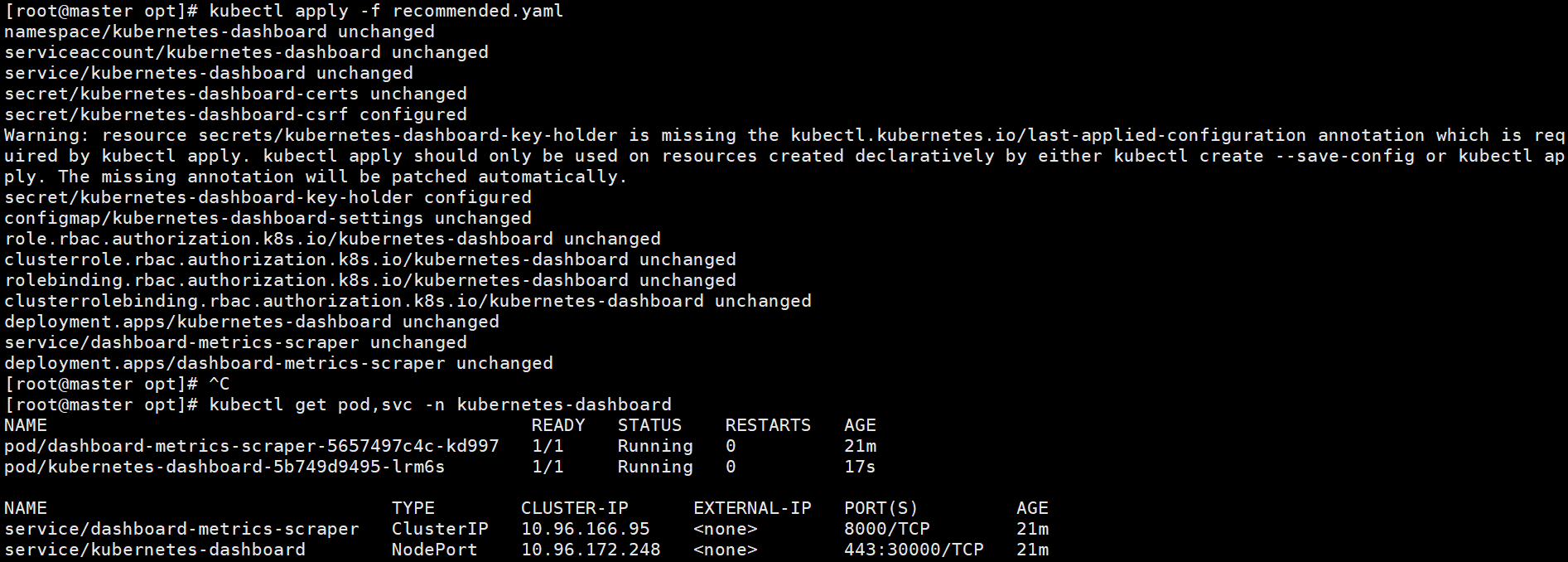
Task: Click 'deployment.apps/dashboard-metrics-scraper unchanged' line
Action: (278, 364)
